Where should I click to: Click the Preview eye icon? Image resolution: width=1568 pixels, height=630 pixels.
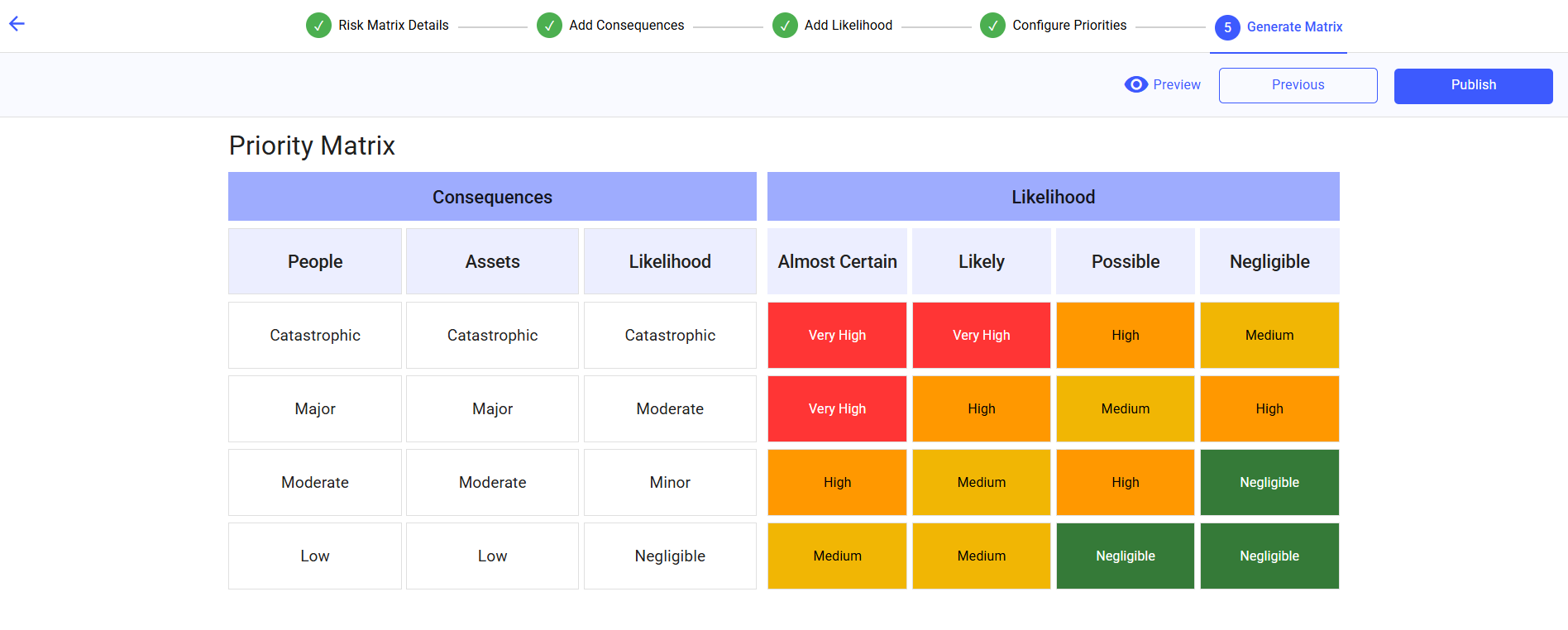[x=1136, y=84]
